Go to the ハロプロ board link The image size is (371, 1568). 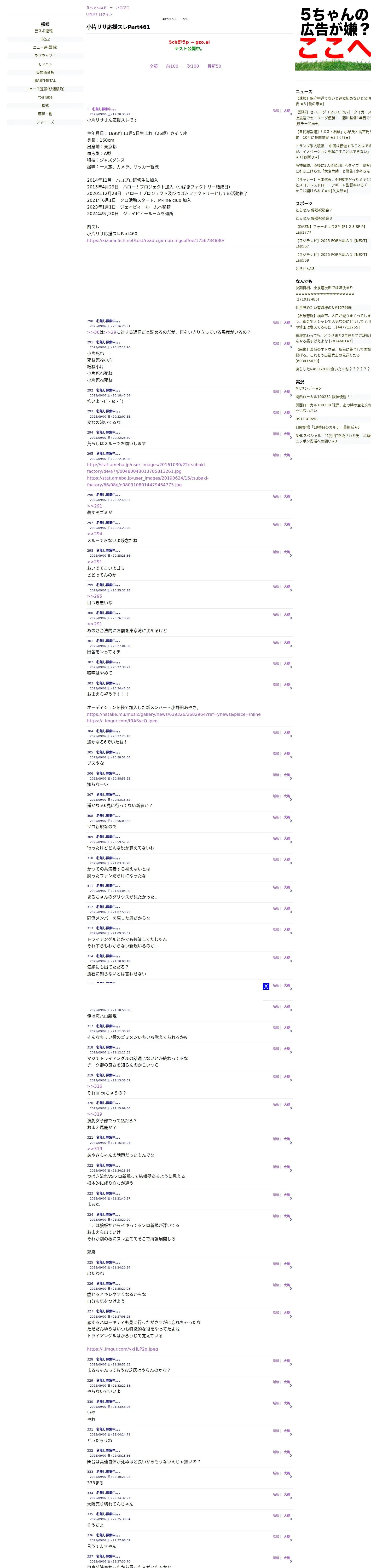123,8
